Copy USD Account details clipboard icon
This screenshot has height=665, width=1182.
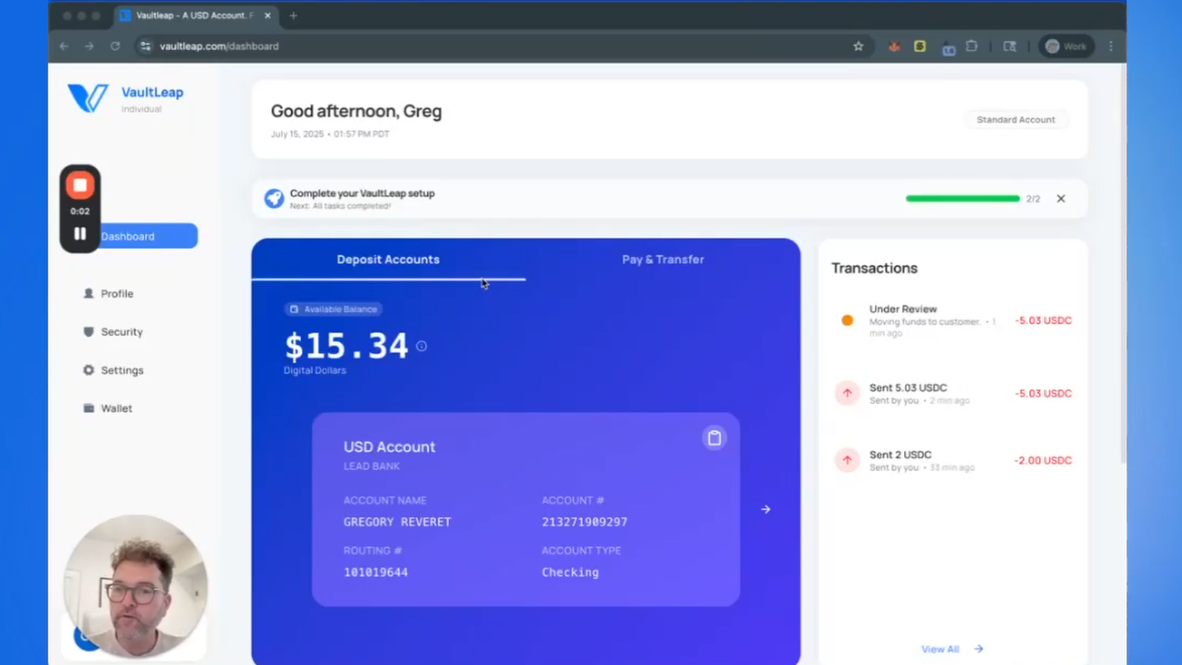714,438
